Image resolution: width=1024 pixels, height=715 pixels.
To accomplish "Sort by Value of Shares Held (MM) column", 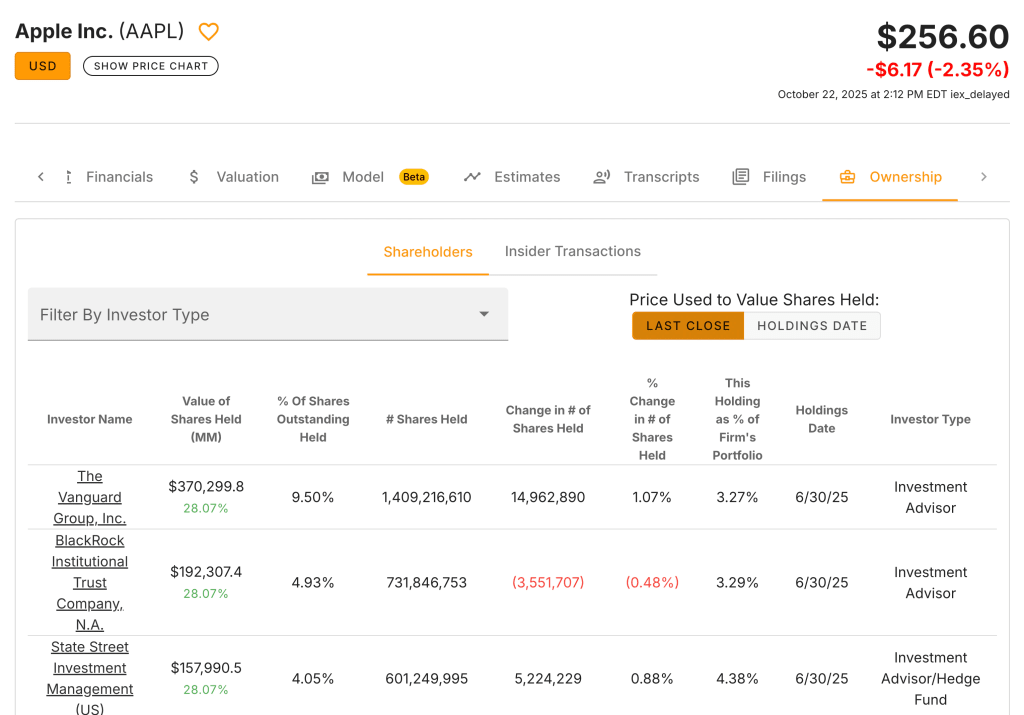I will pyautogui.click(x=206, y=419).
